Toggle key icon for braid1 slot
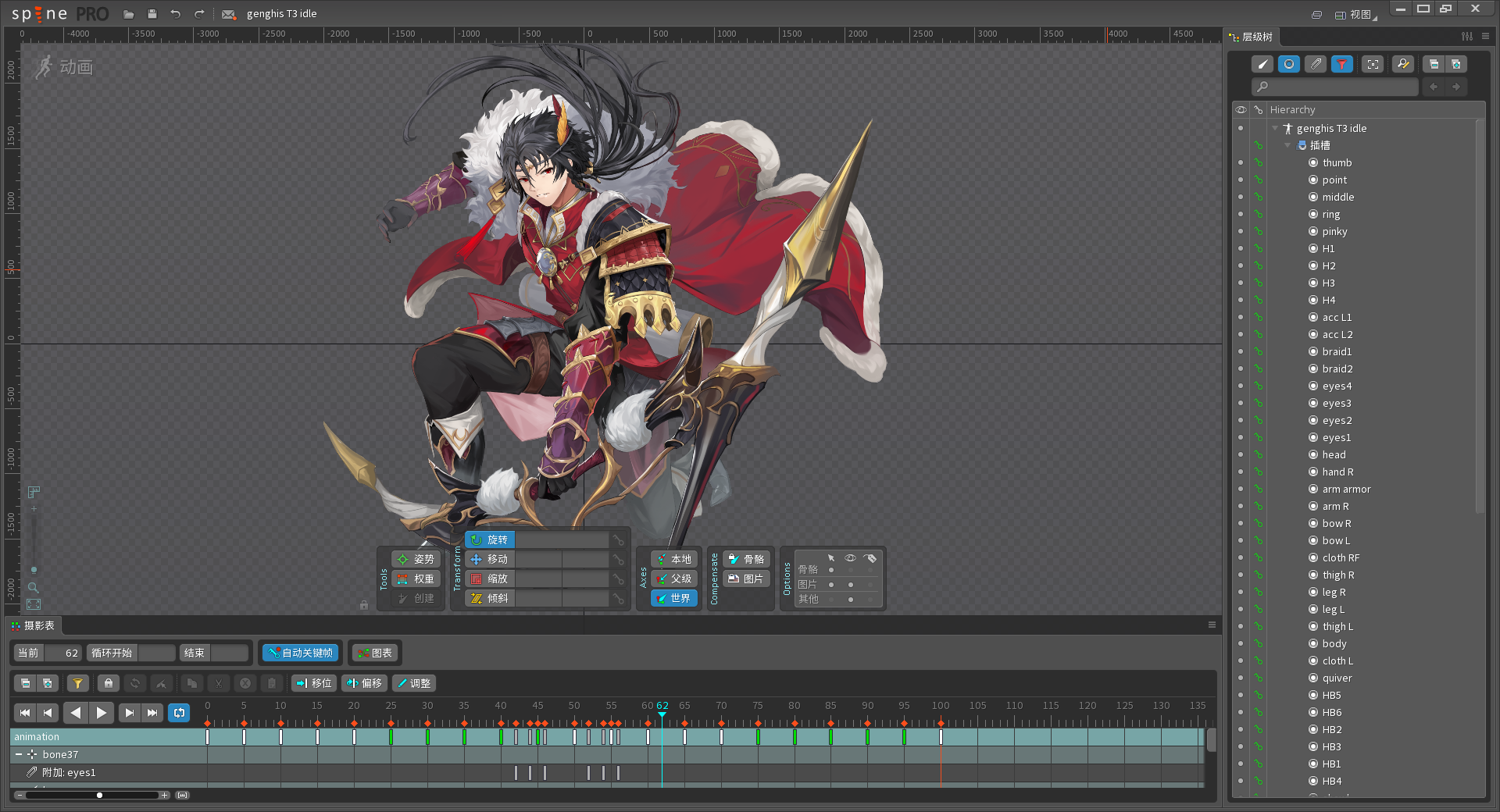1500x812 pixels. click(1258, 351)
